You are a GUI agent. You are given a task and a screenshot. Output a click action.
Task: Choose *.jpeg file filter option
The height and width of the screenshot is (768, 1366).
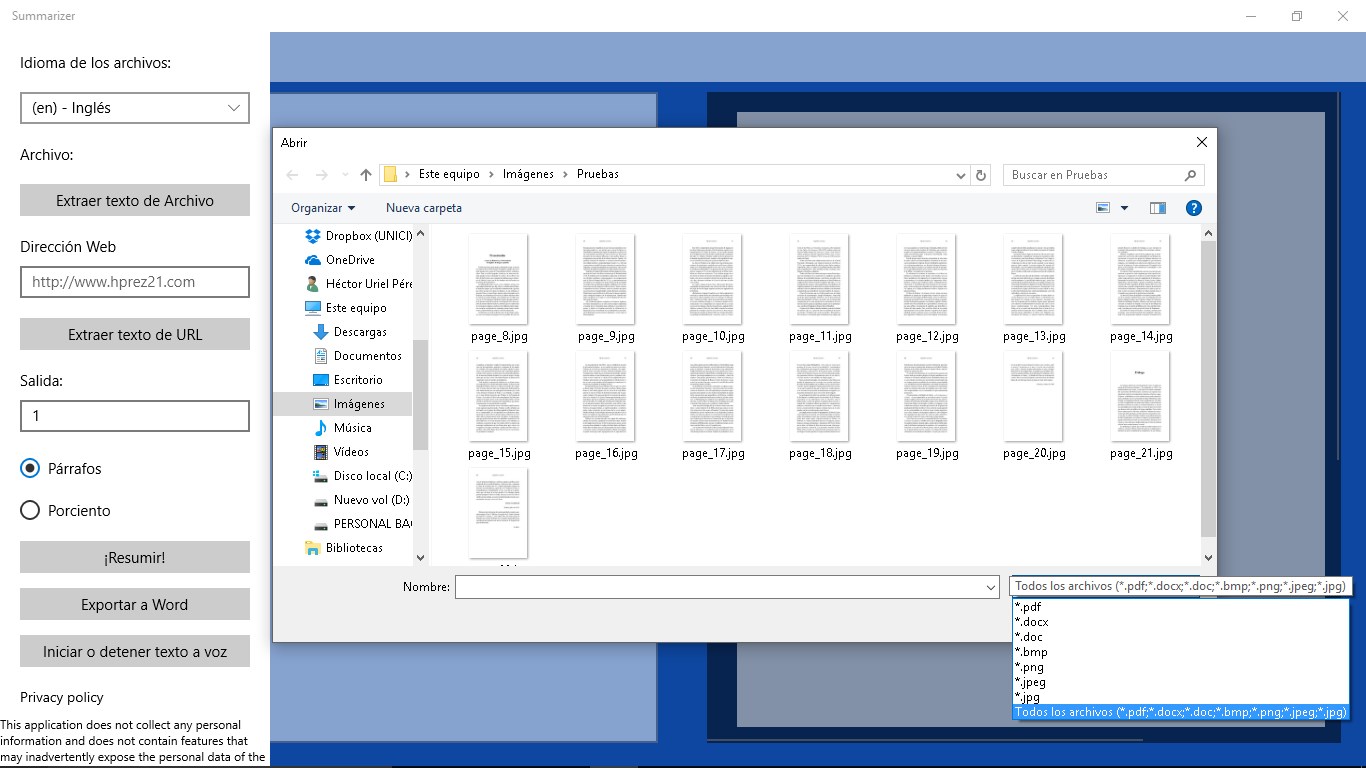[x=1180, y=682]
